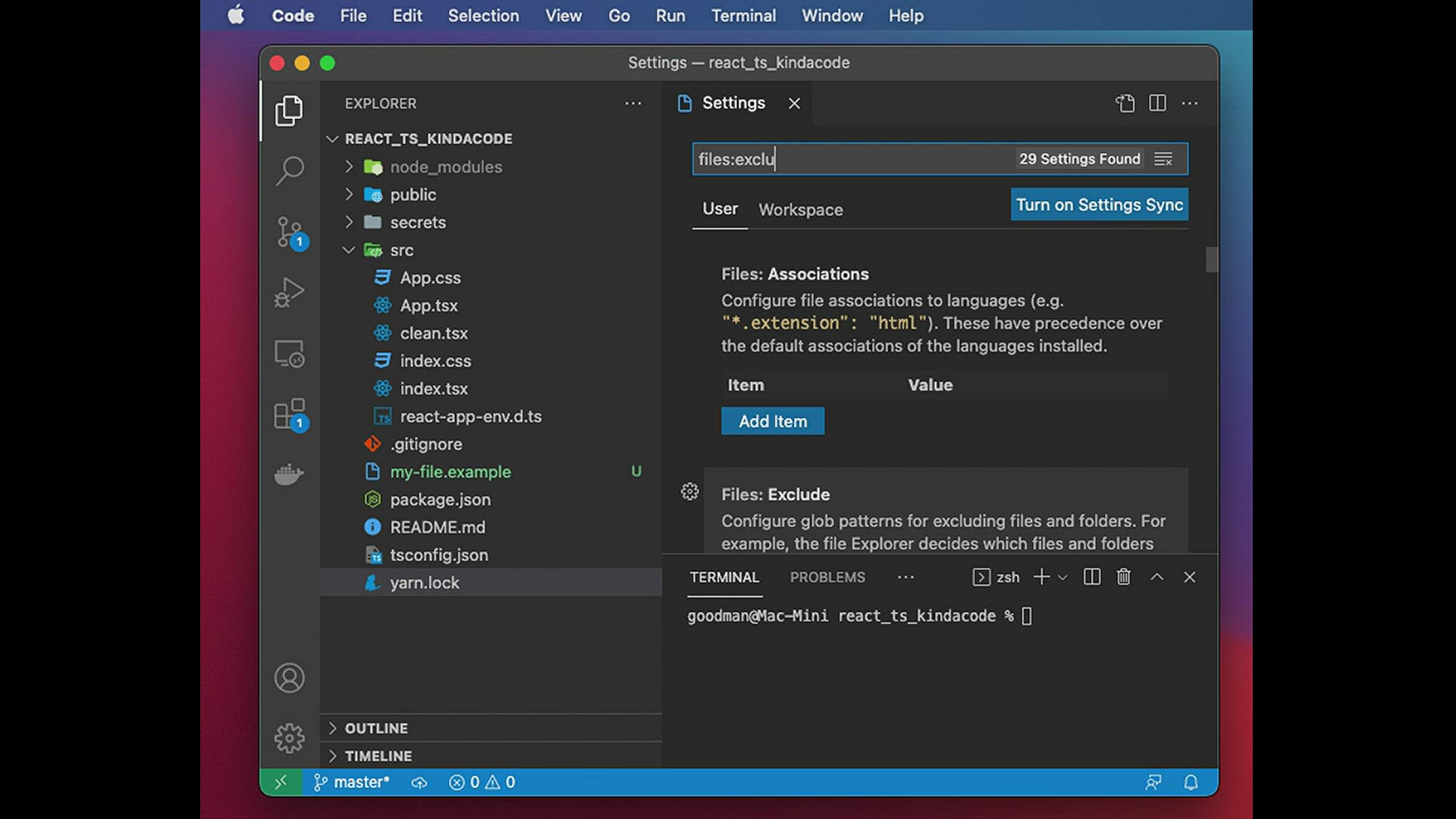Viewport: 1456px width, 819px height.
Task: Open new terminal profile dropdown arrow
Action: pyautogui.click(x=1062, y=578)
